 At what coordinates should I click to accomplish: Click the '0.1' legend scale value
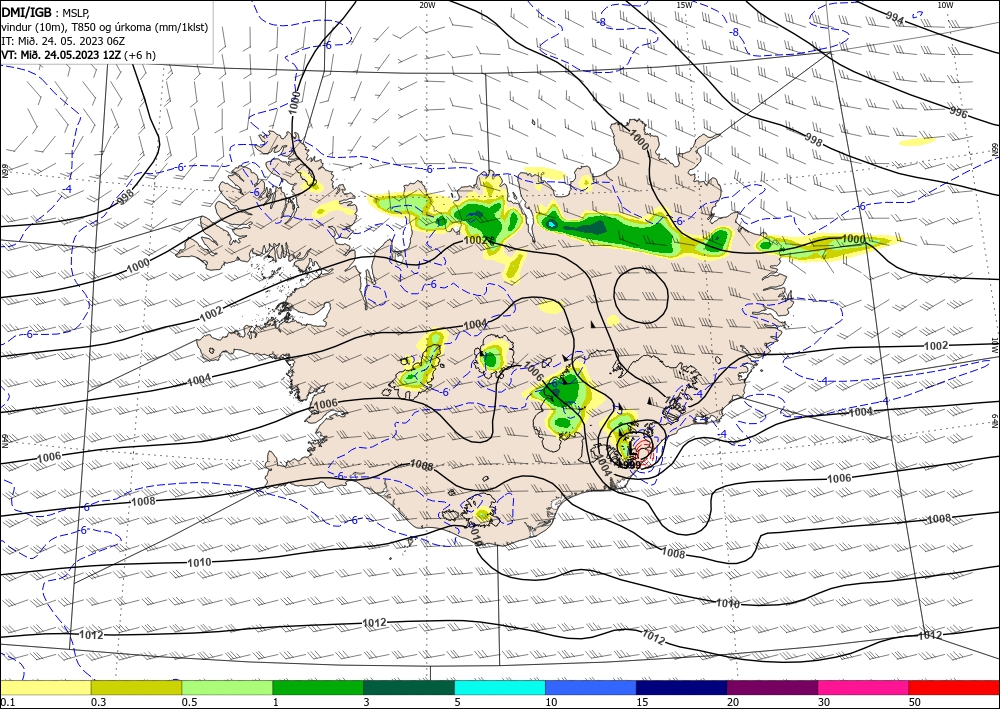7,702
